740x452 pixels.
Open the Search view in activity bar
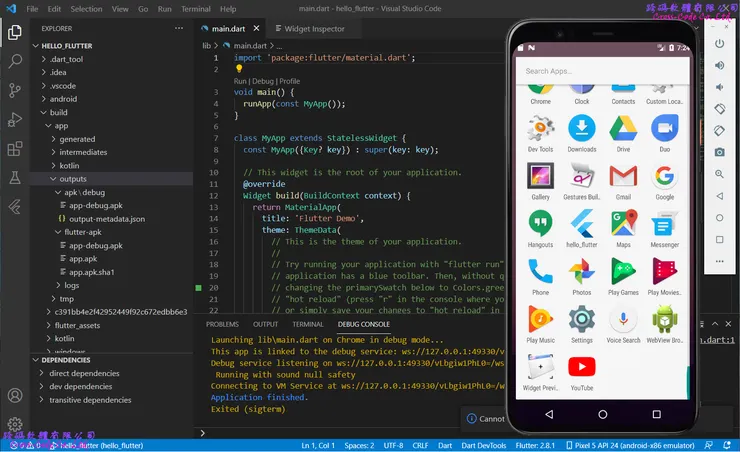coord(15,61)
